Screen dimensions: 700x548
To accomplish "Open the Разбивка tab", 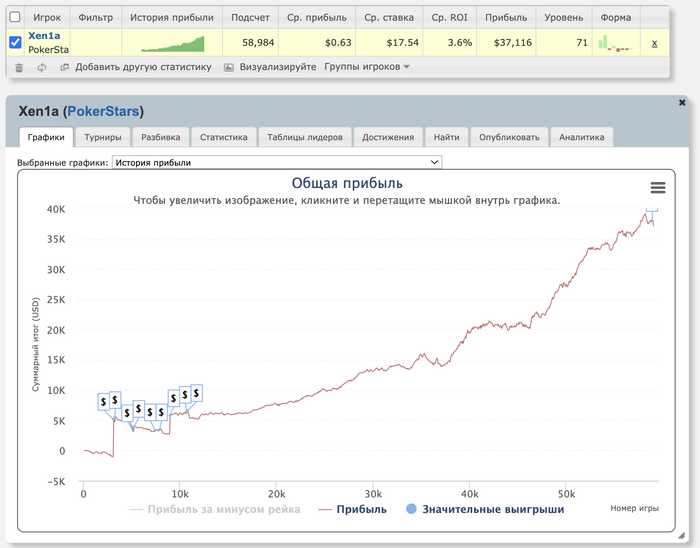I will tap(161, 137).
